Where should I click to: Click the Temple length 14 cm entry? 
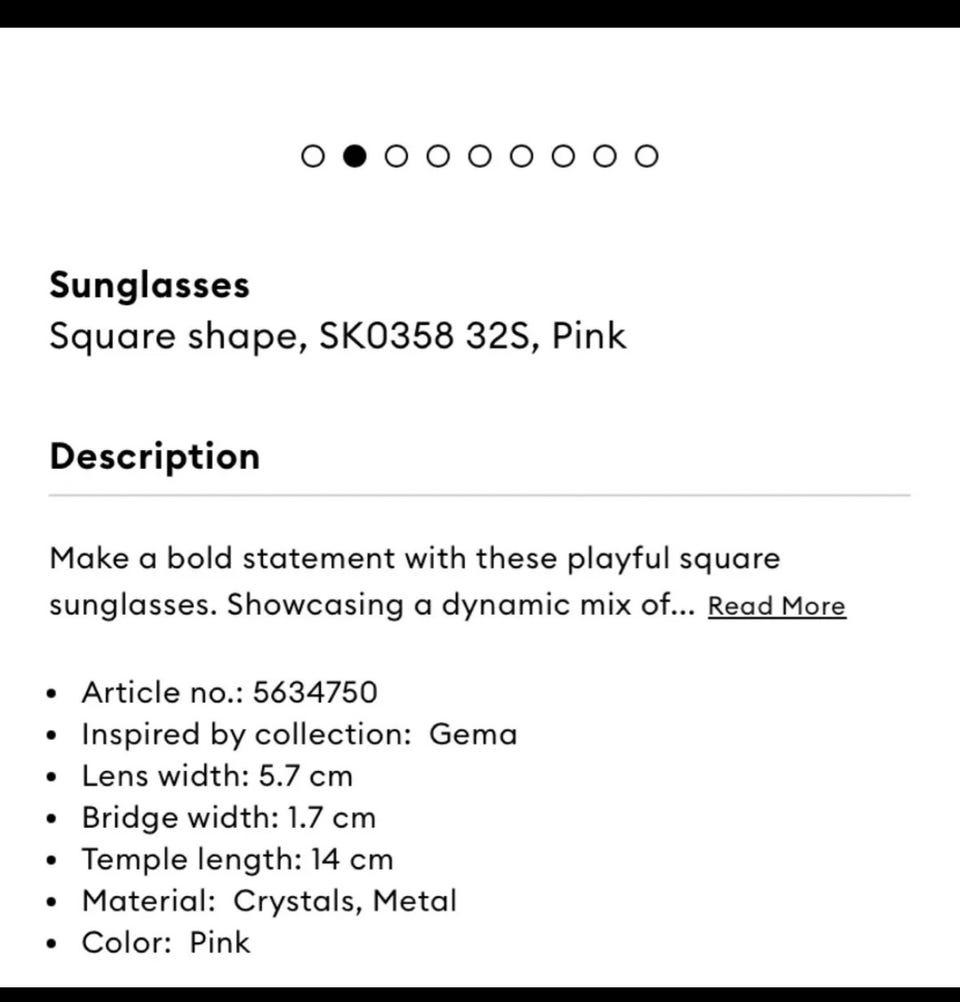point(237,859)
